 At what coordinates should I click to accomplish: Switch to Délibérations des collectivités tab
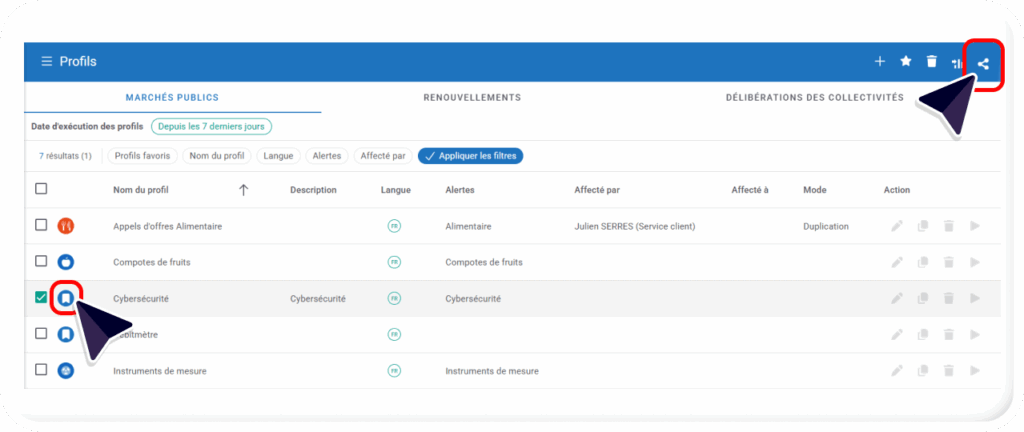814,97
